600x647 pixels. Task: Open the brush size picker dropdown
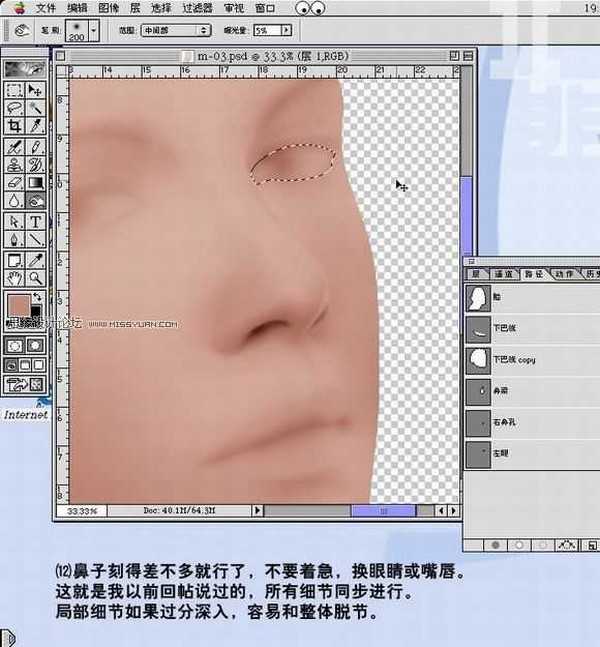pos(94,31)
